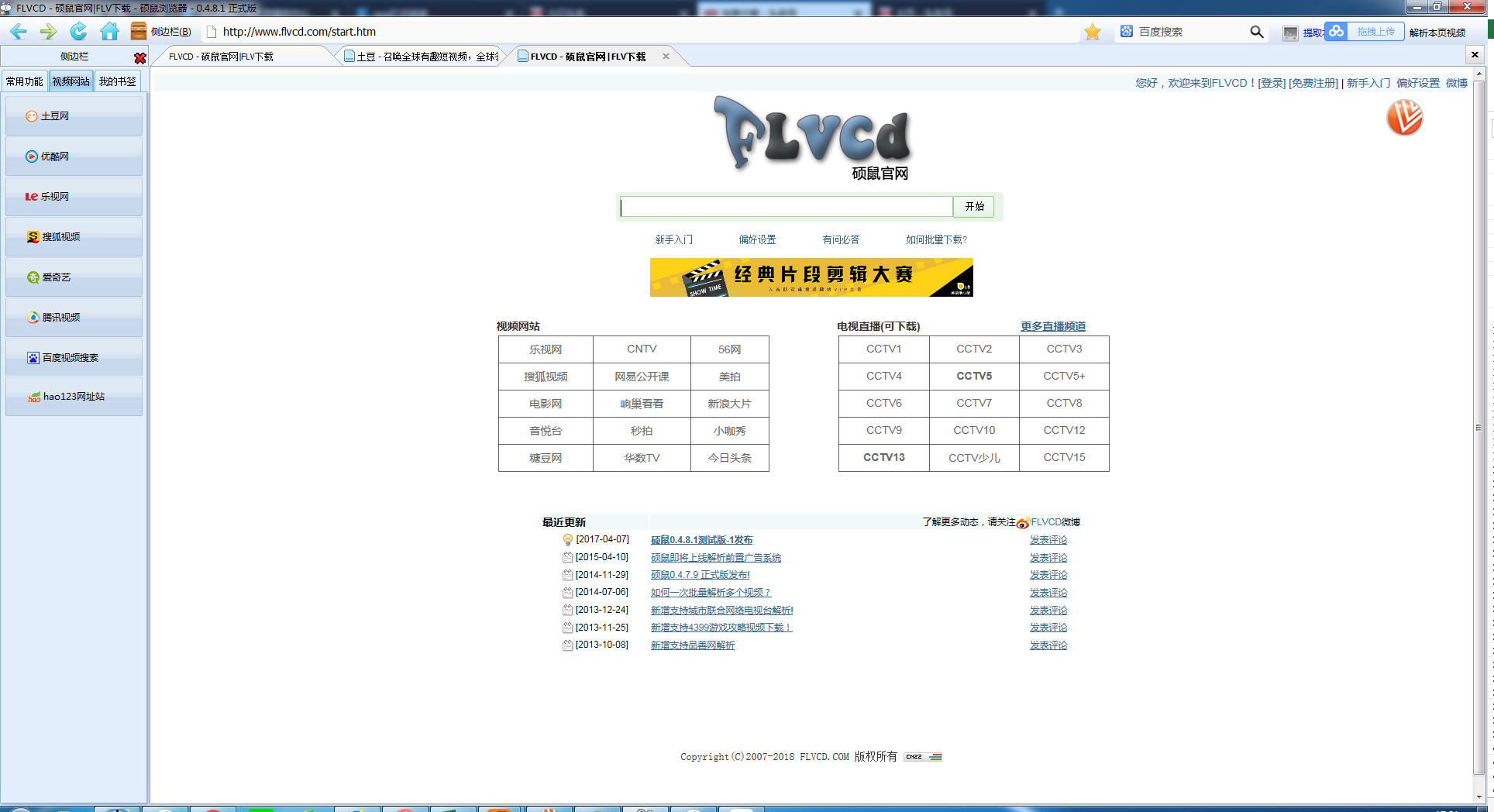Viewport: 1494px width, 812px height.
Task: Toggle the sidebar with 侧边栏(B) button
Action: click(x=161, y=32)
